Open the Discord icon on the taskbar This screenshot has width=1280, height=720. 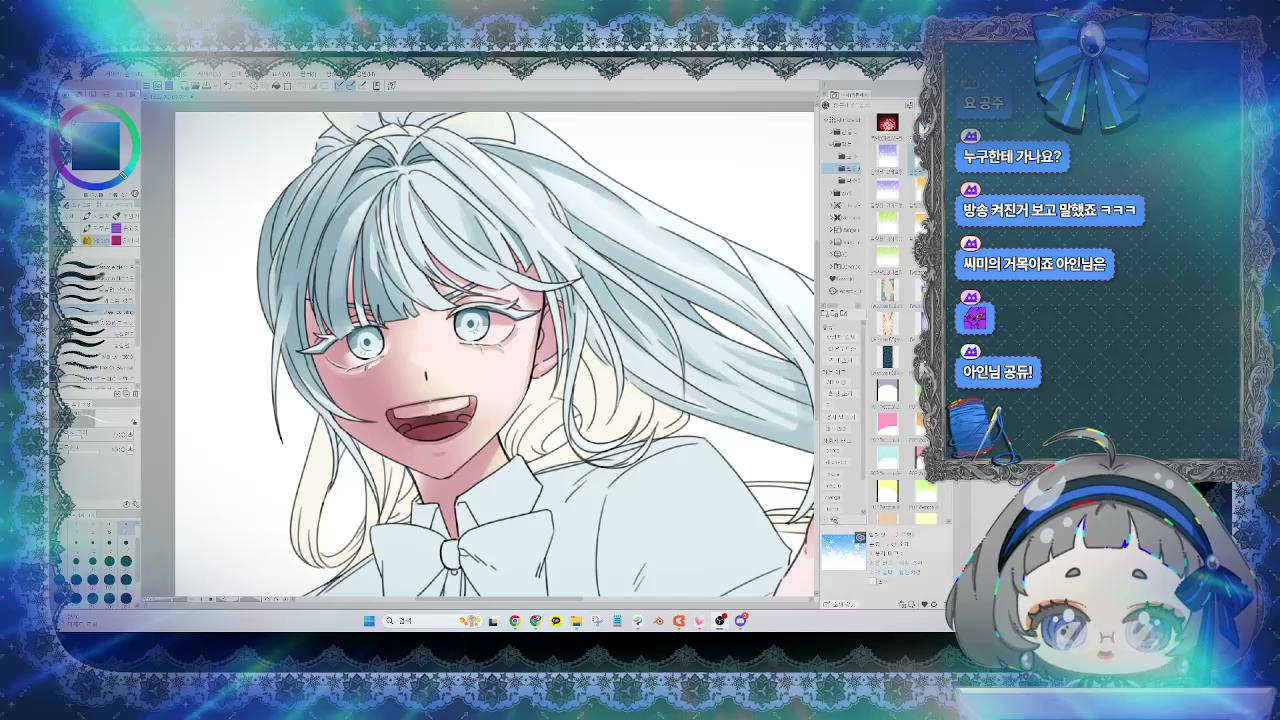pos(740,621)
